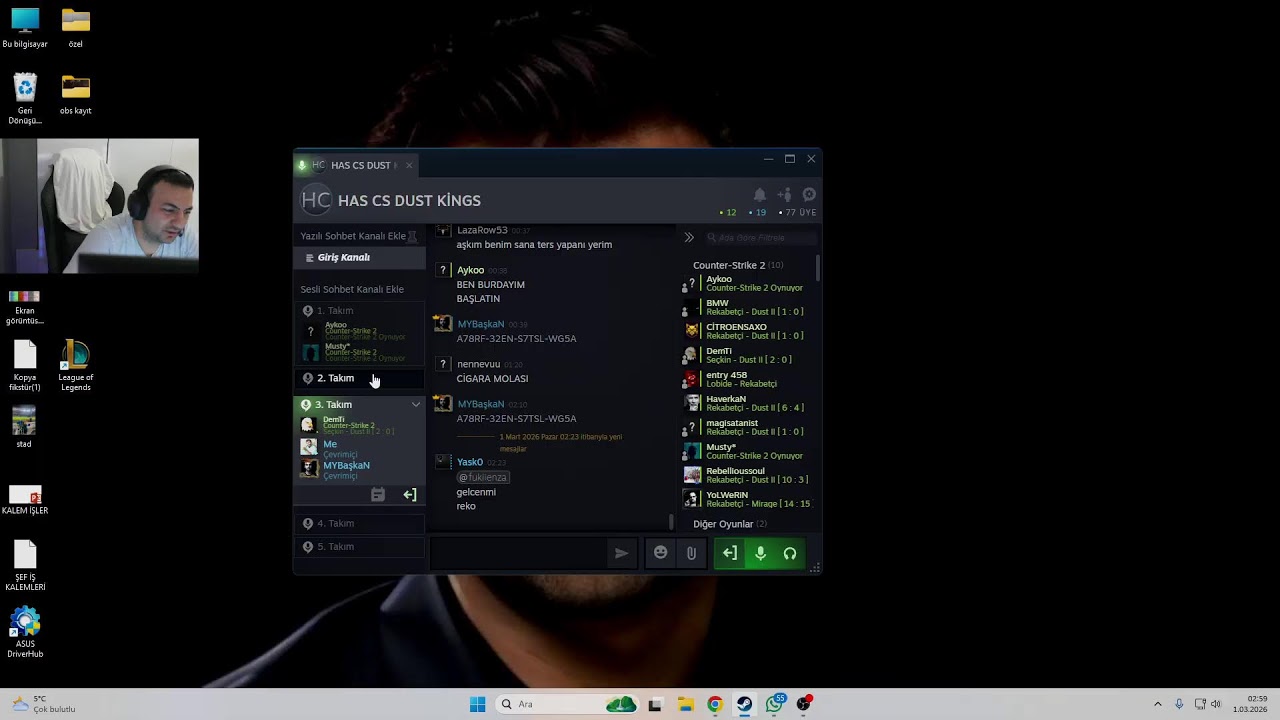Click Me in the 3. Takım channel

pos(360,448)
